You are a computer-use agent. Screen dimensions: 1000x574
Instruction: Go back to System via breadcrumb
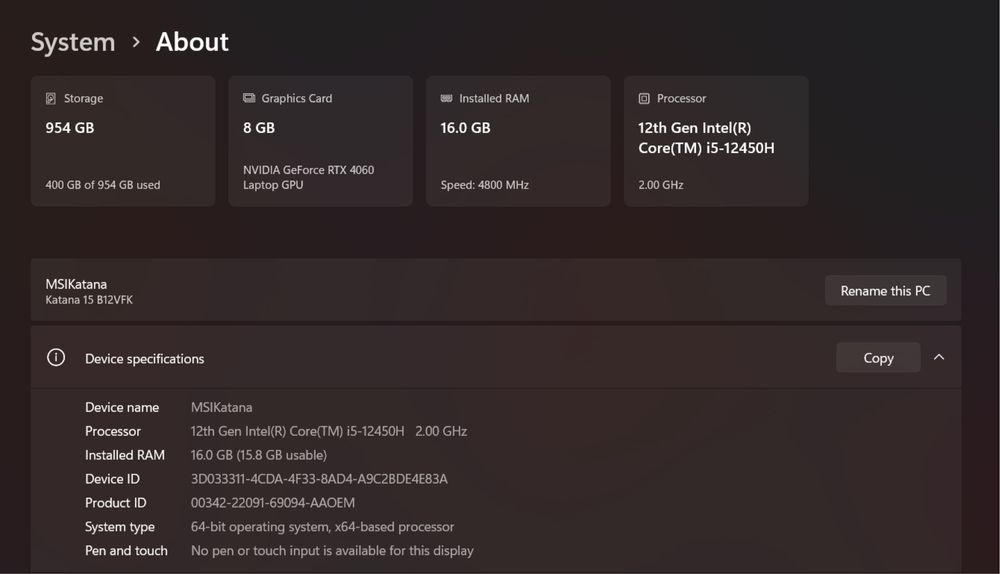[73, 42]
